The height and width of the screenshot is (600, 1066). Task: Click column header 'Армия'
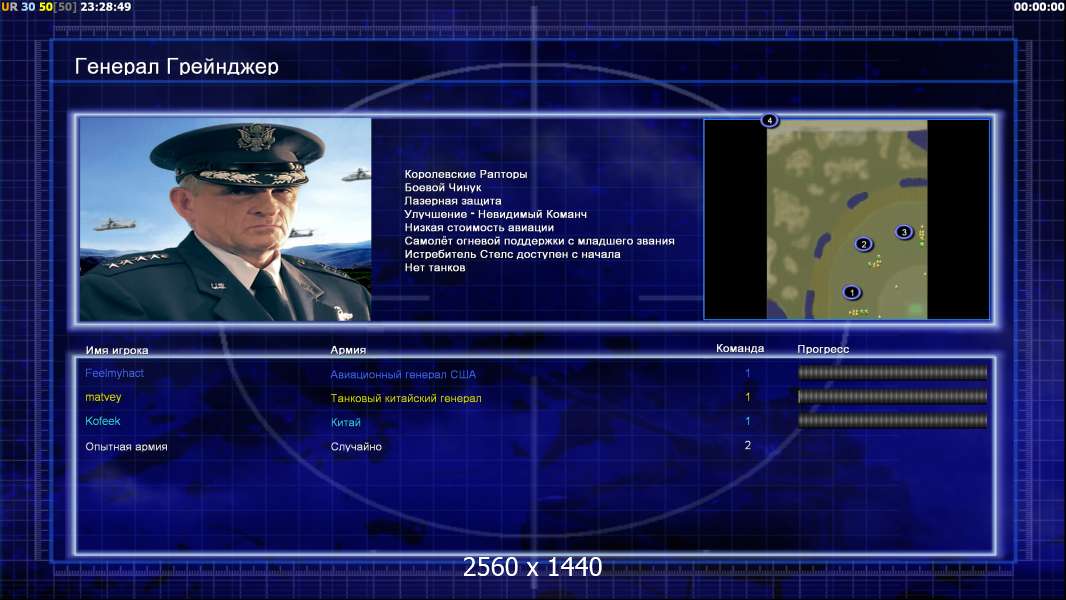pyautogui.click(x=348, y=350)
